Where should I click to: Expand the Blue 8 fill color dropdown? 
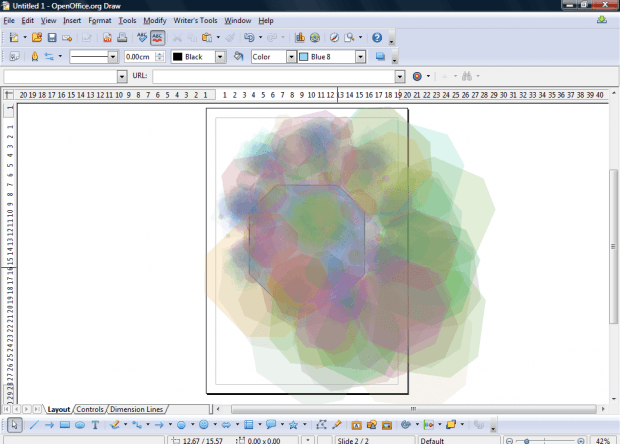click(x=358, y=57)
